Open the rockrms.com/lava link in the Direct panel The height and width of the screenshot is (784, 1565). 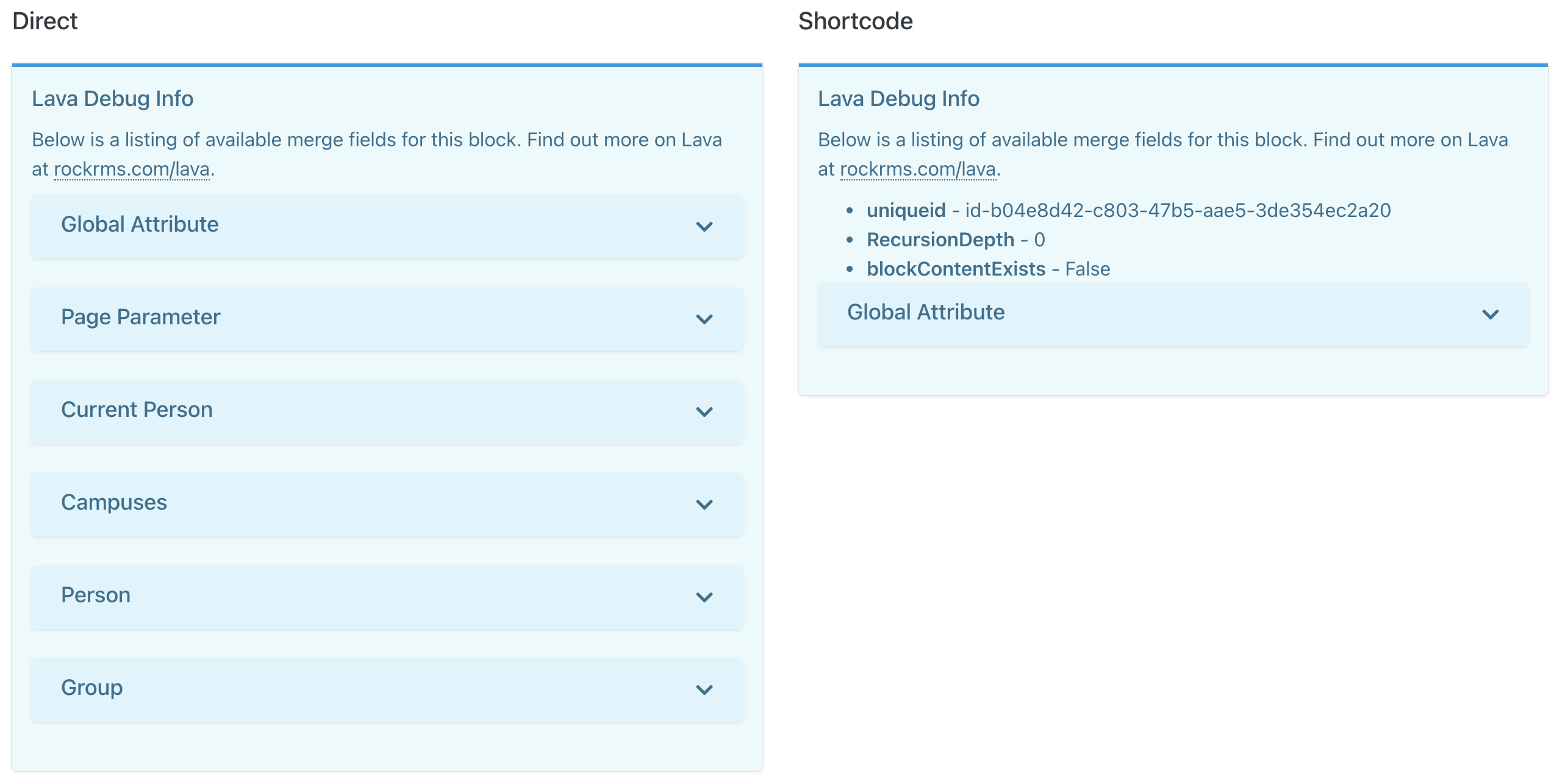click(x=132, y=171)
